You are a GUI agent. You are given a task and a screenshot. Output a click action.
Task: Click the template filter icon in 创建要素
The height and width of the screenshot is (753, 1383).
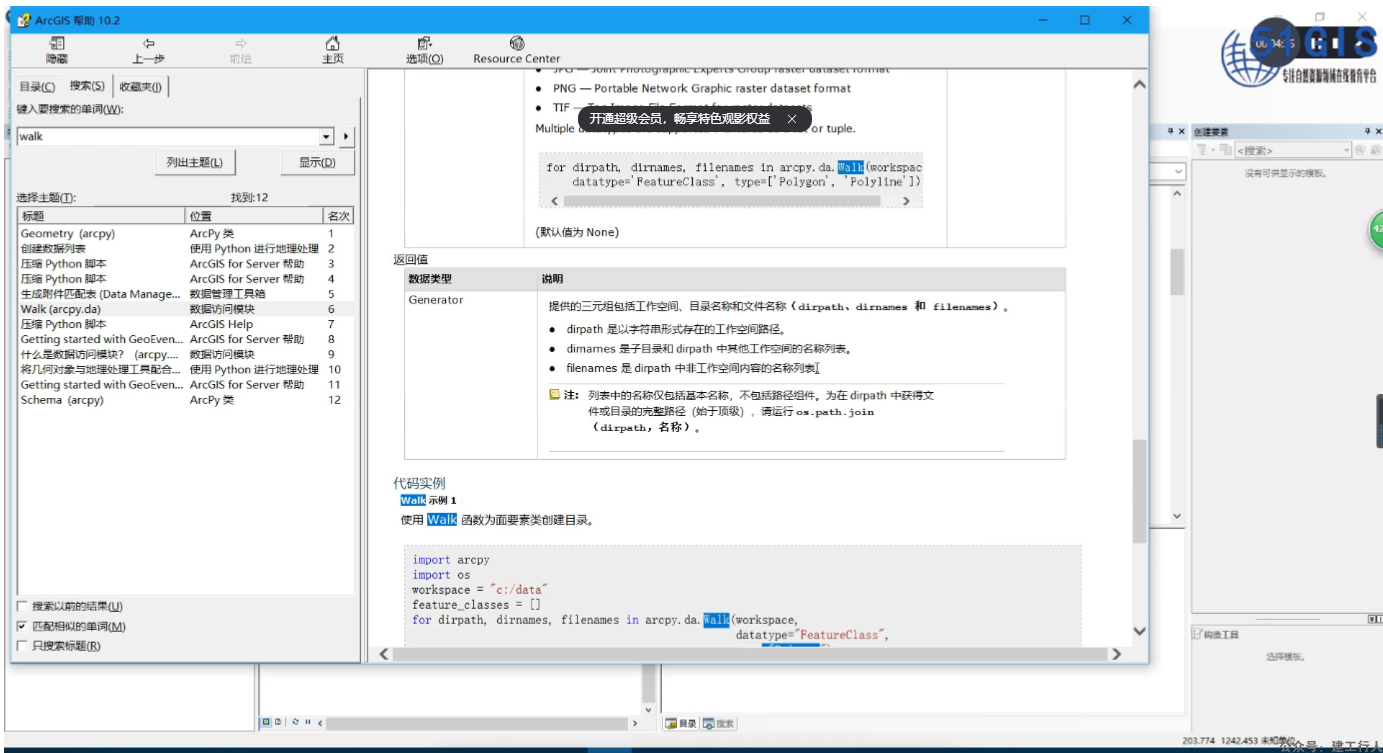(x=1201, y=150)
